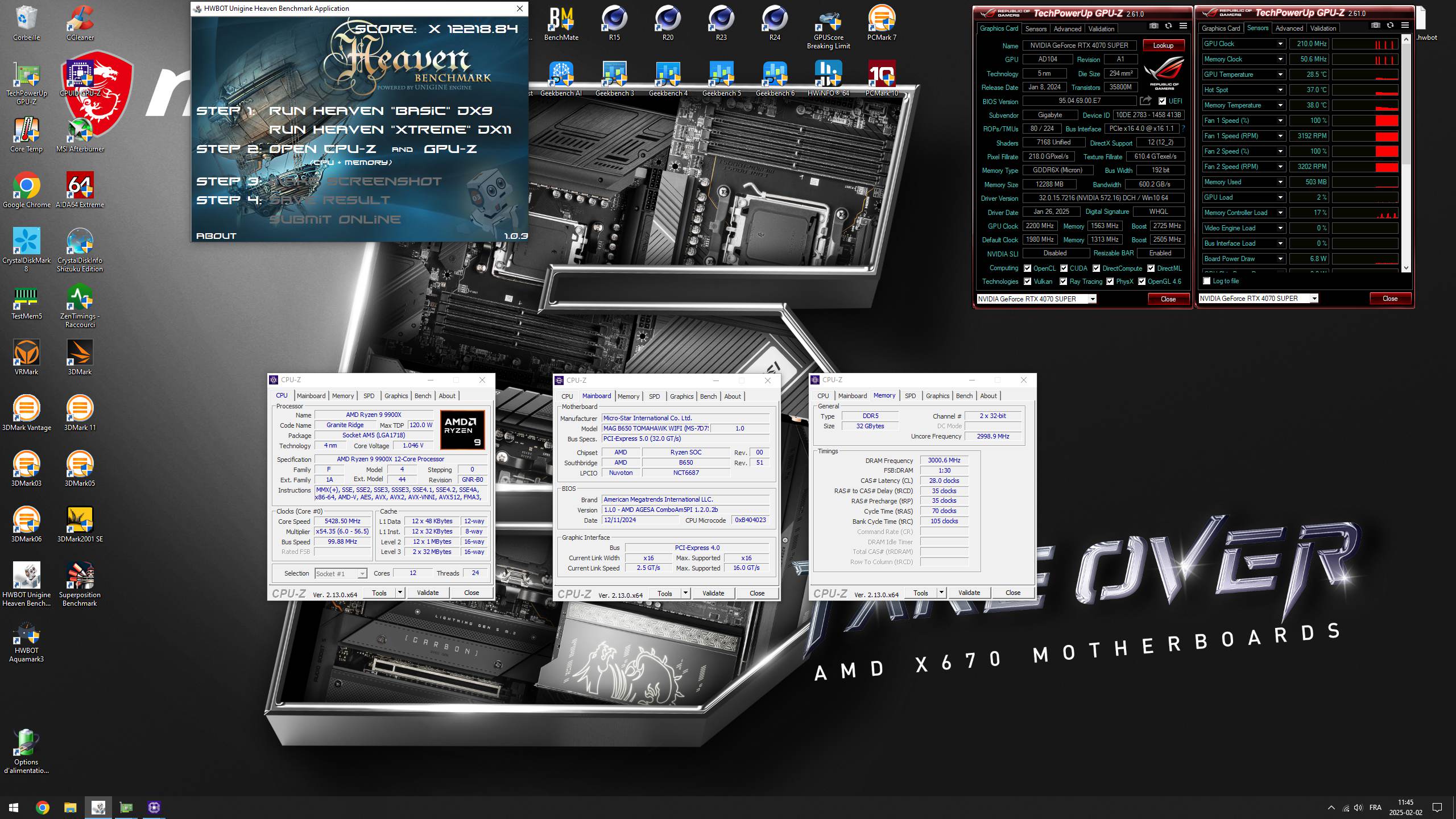The image size is (1456, 819).
Task: Launch VRMark desktop icon
Action: pyautogui.click(x=27, y=358)
